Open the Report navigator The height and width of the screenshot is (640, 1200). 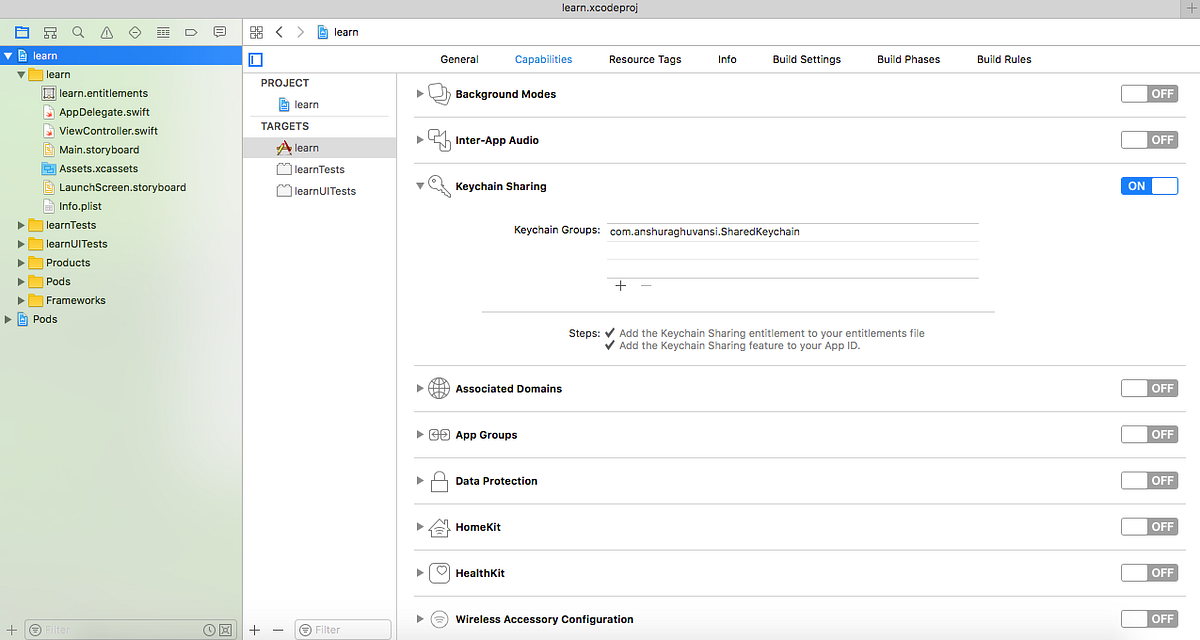tap(219, 31)
